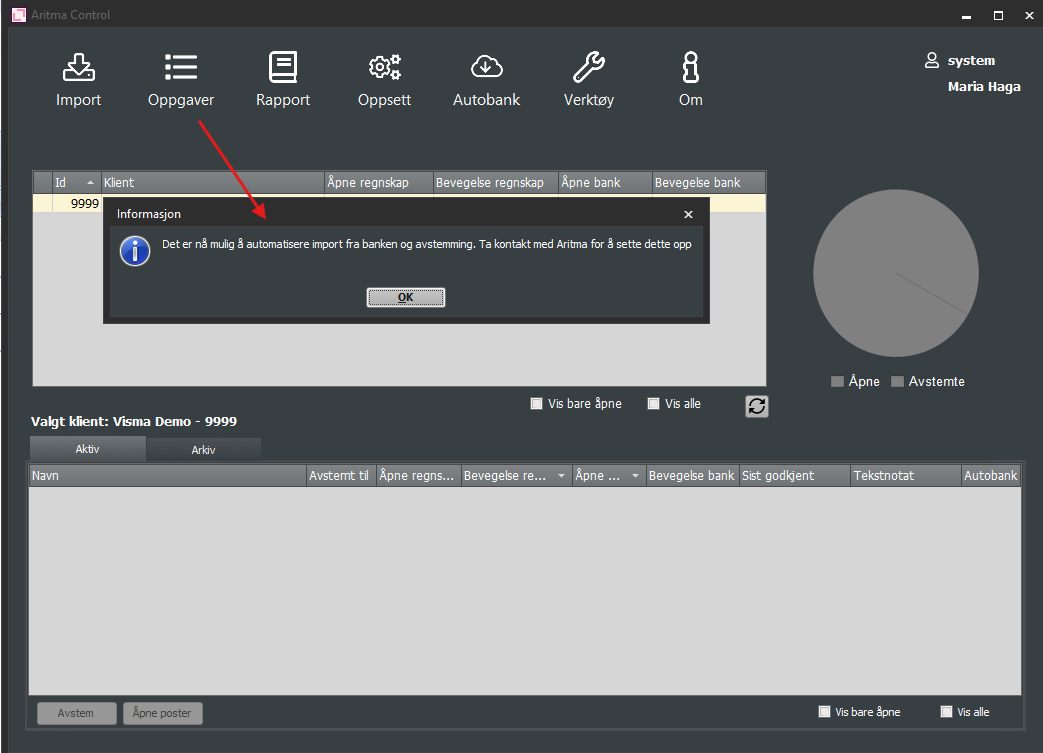Image resolution: width=1043 pixels, height=753 pixels.
Task: Expand Bevegelse regnskap column dropdown arrow
Action: (562, 476)
